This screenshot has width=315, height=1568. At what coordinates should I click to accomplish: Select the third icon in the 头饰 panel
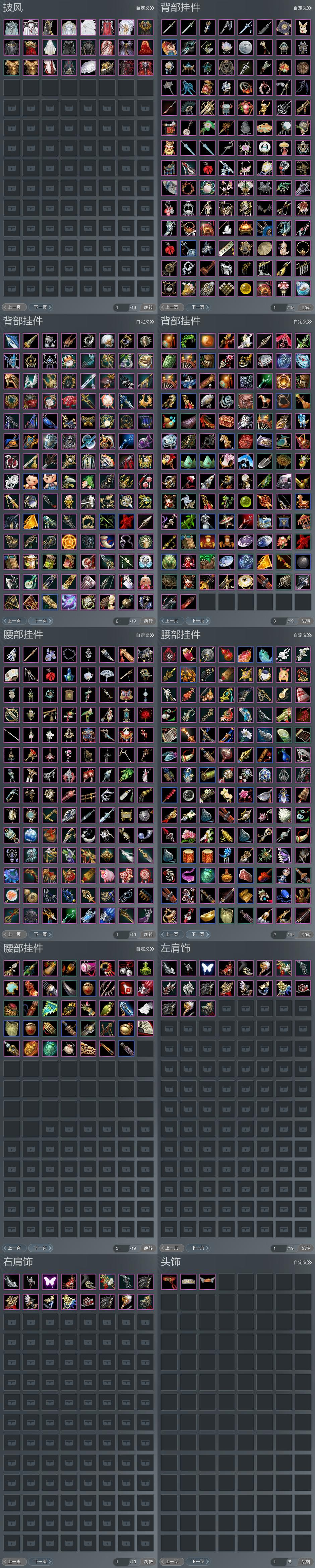pos(207,1281)
